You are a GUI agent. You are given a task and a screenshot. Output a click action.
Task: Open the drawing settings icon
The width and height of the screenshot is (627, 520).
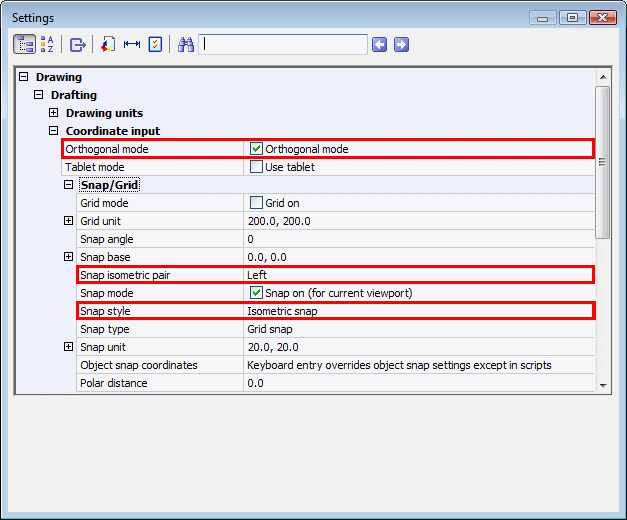[108, 44]
